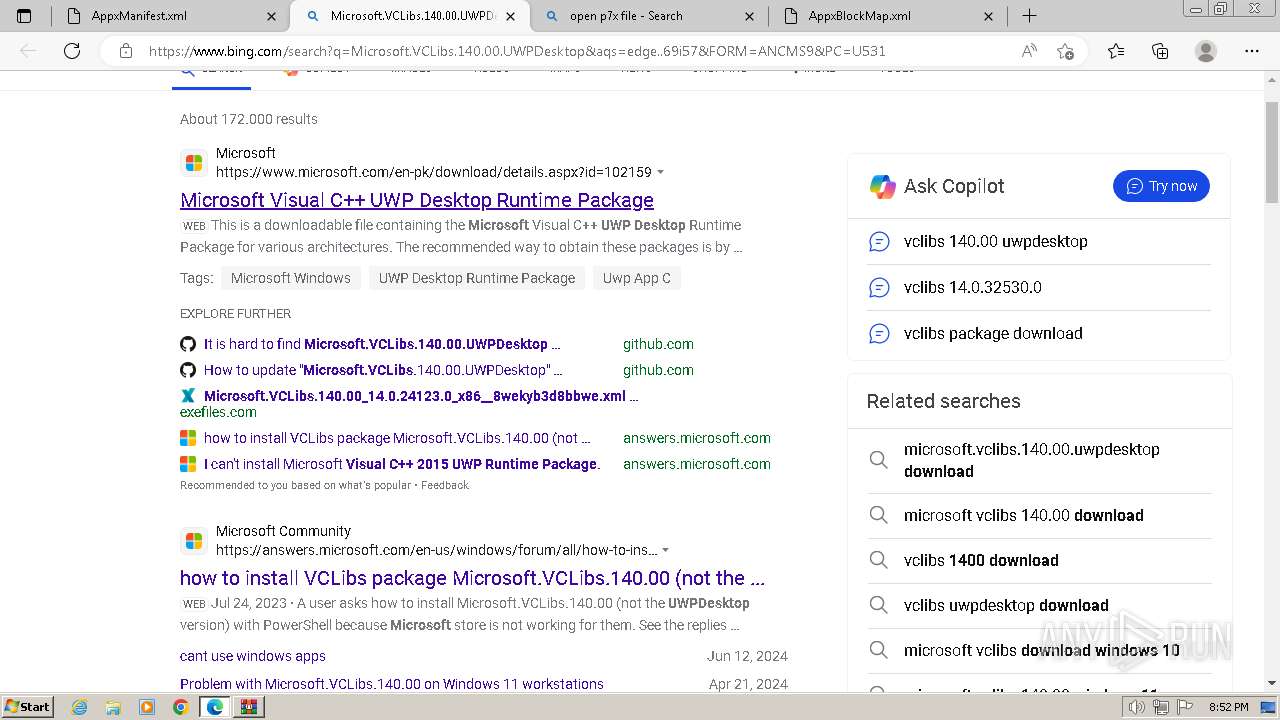Go back to previous page
Image resolution: width=1280 pixels, height=720 pixels.
[x=28, y=51]
